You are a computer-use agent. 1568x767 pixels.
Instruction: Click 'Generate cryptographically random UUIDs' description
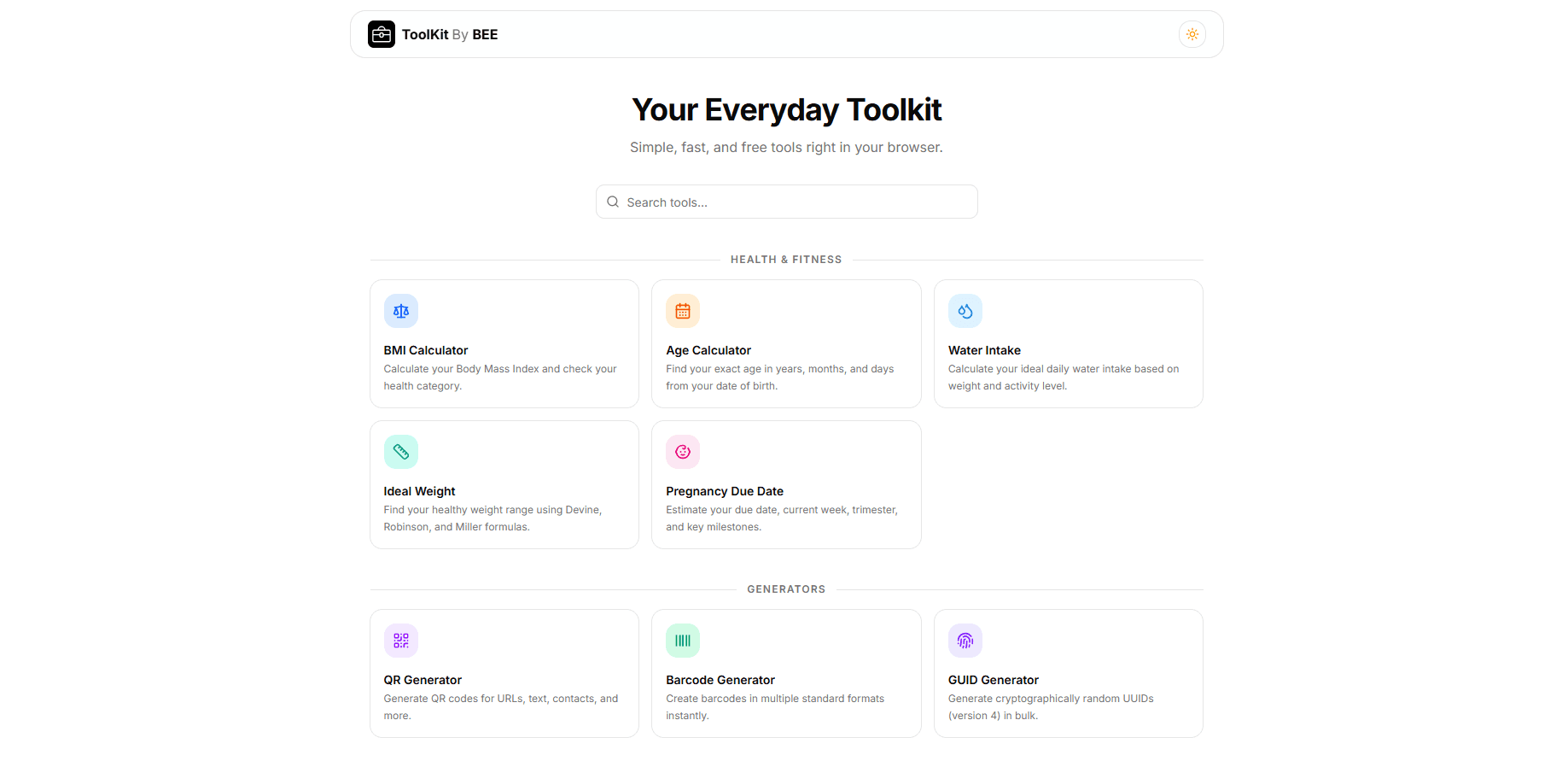click(1051, 707)
